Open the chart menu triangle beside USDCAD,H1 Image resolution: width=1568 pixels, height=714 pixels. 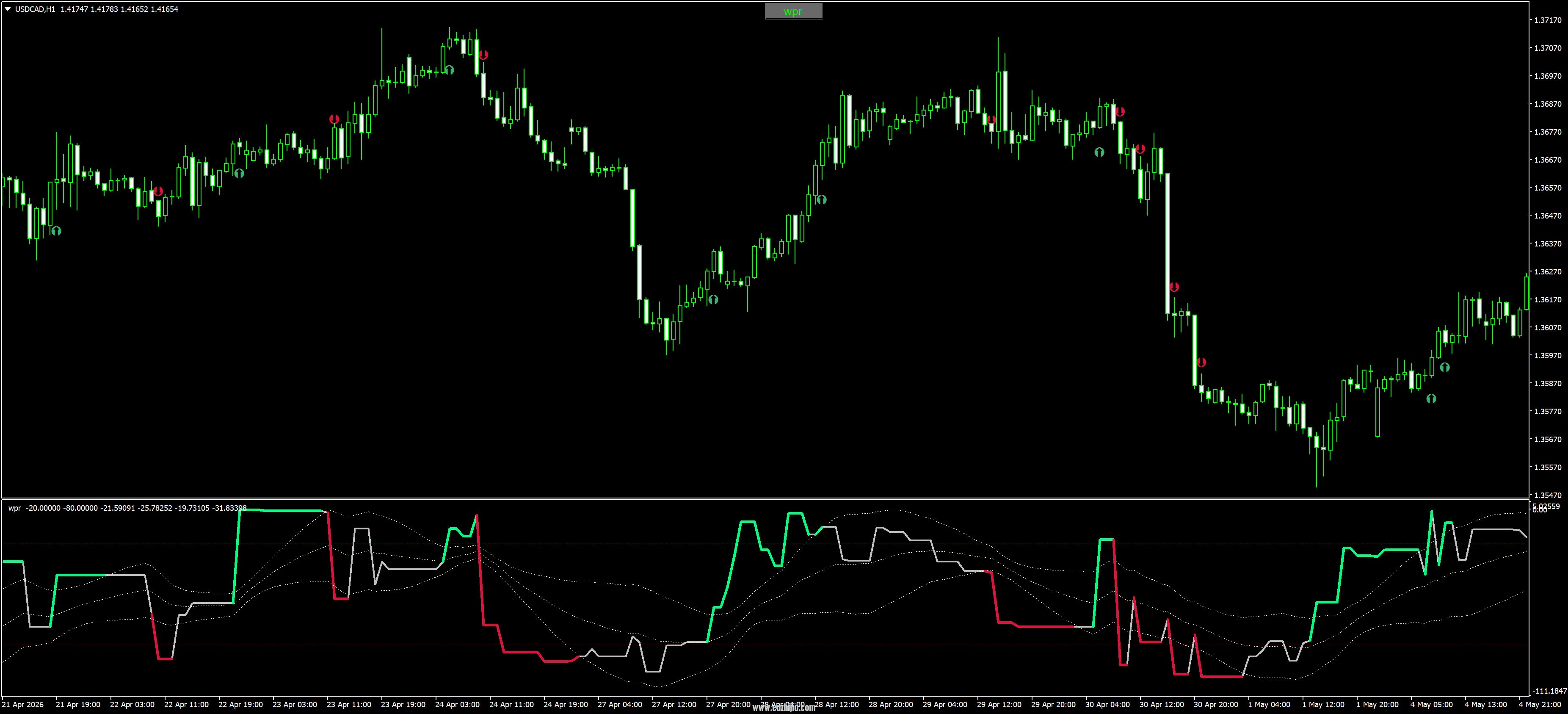7,8
